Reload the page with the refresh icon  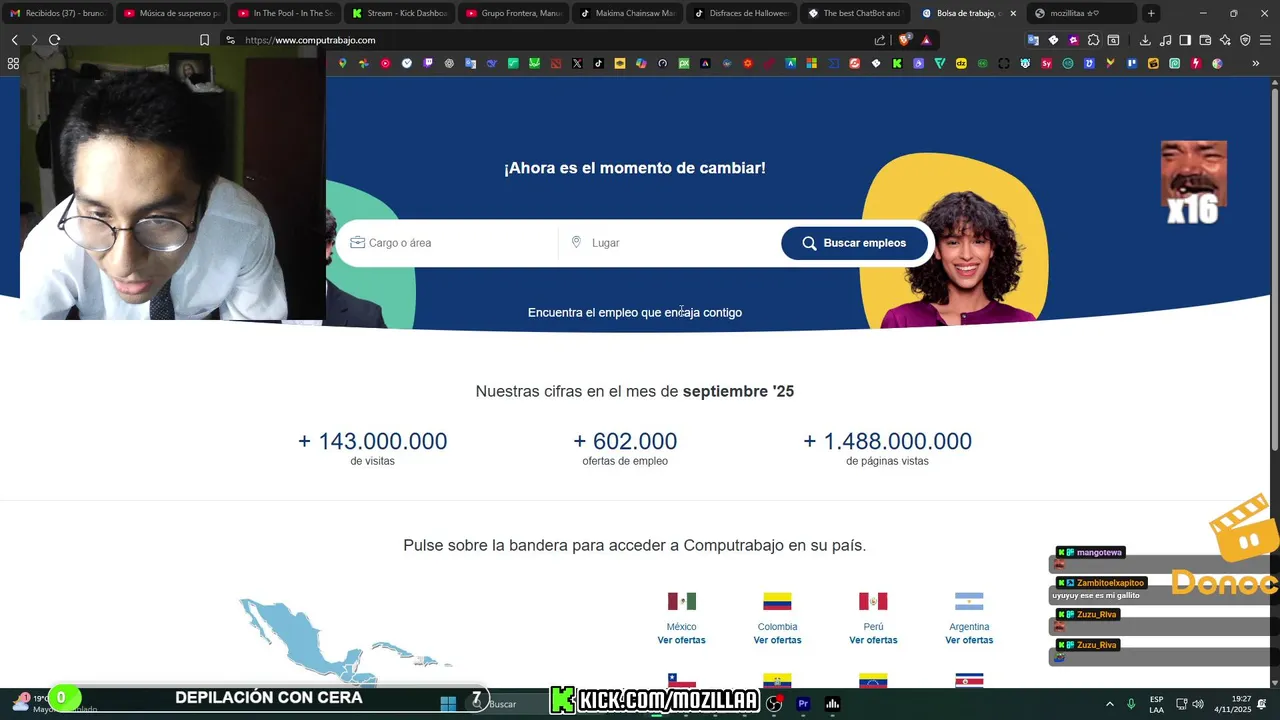[54, 40]
